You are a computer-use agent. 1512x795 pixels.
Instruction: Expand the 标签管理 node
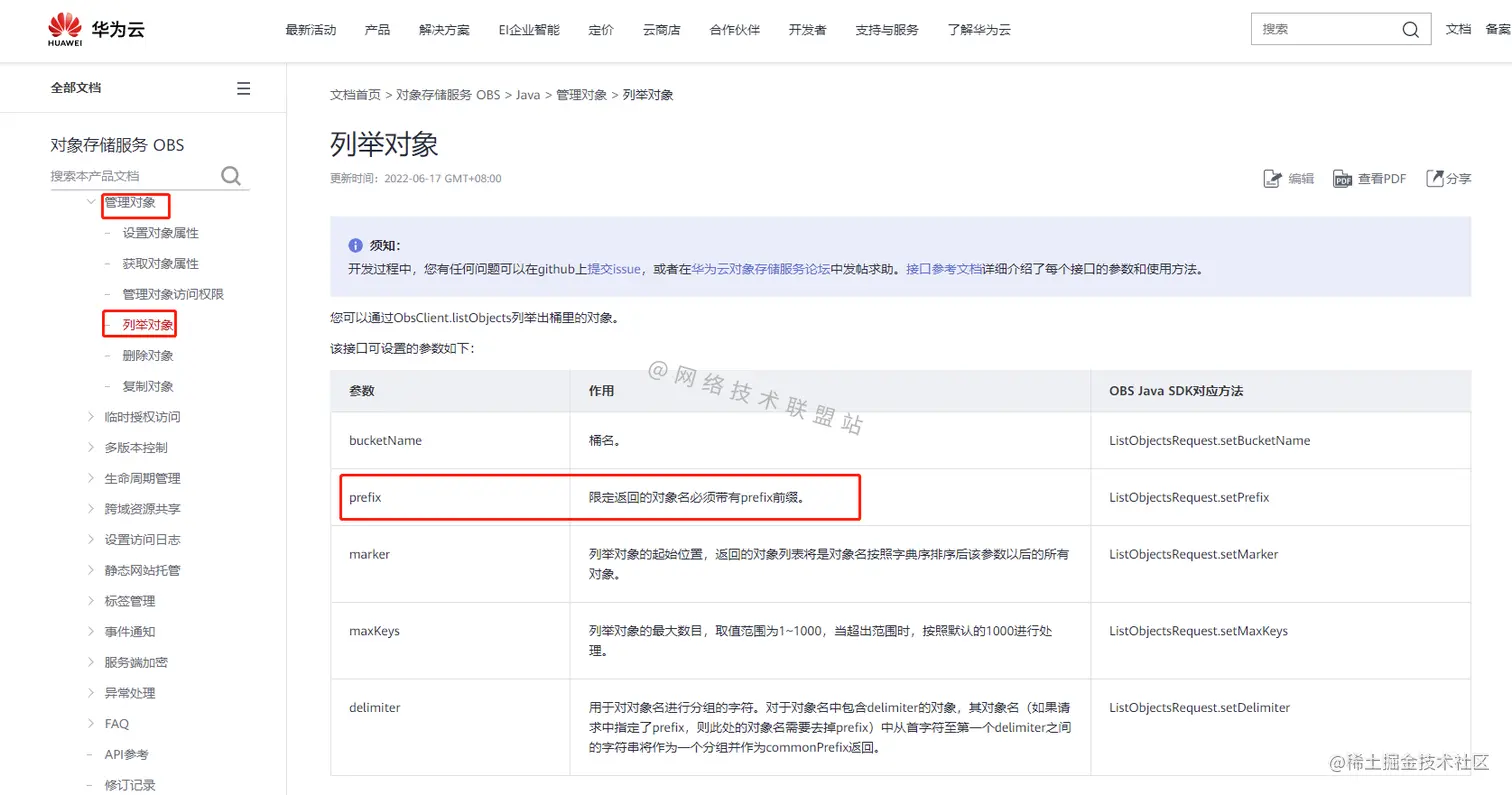[91, 601]
